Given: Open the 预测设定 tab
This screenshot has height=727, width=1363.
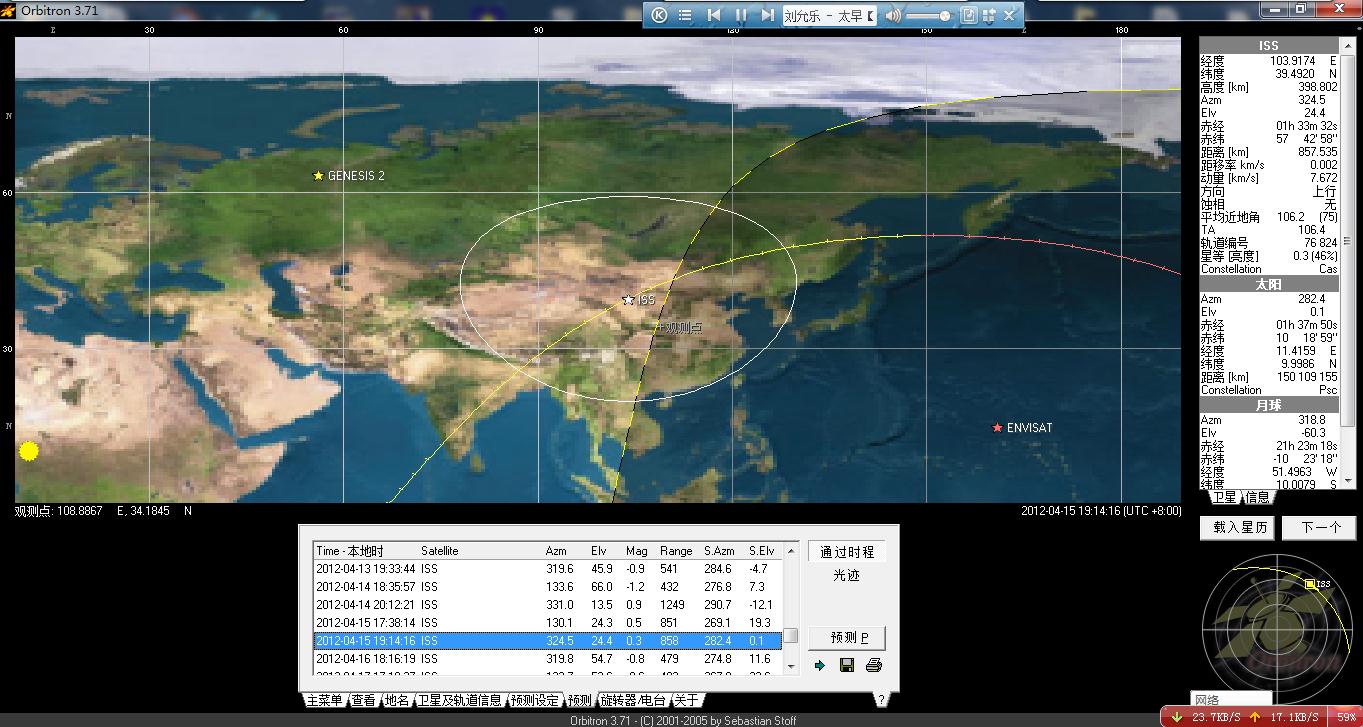Looking at the screenshot, I should 534,700.
